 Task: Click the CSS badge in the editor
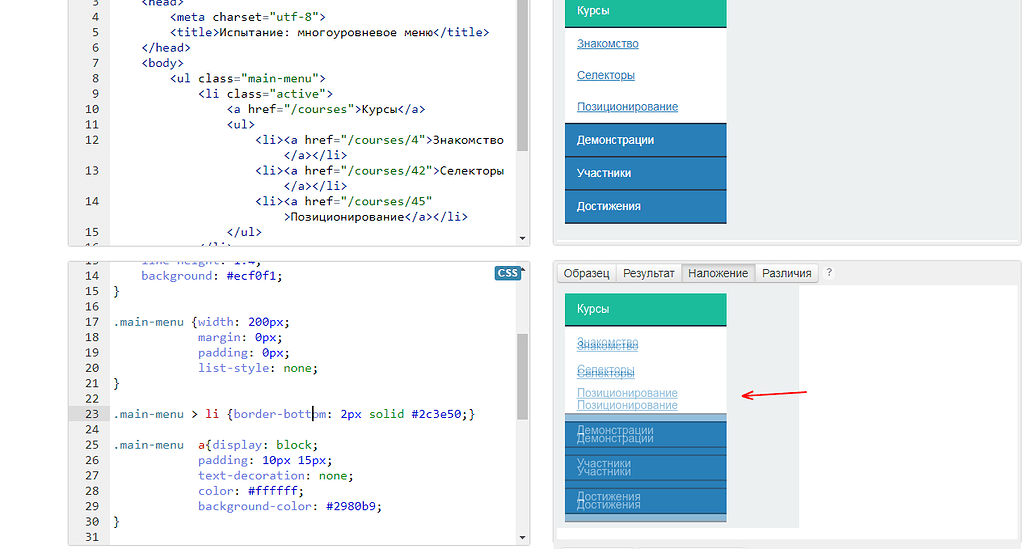[x=507, y=274]
